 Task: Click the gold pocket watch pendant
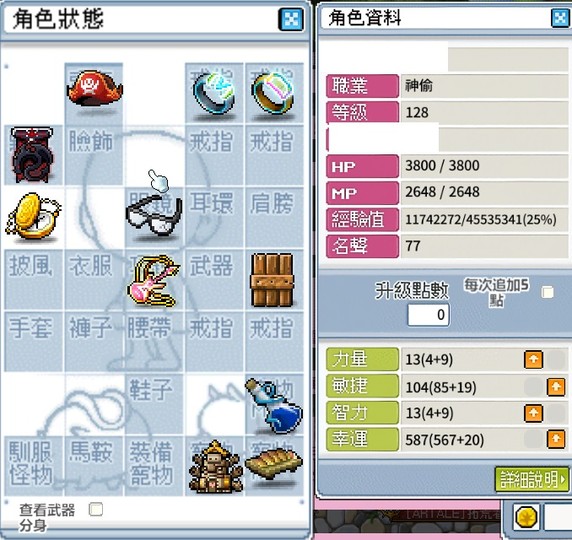[33, 216]
